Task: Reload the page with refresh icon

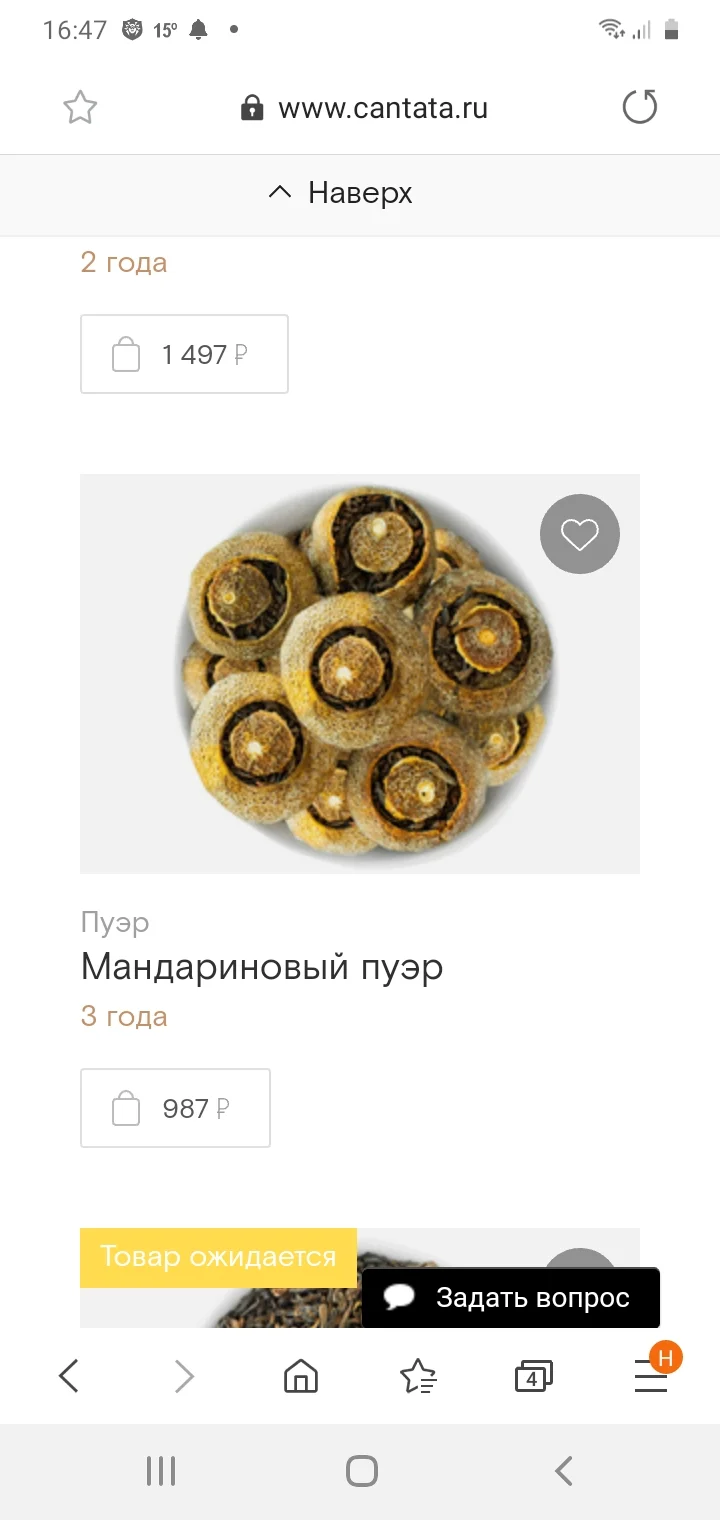Action: pos(640,107)
